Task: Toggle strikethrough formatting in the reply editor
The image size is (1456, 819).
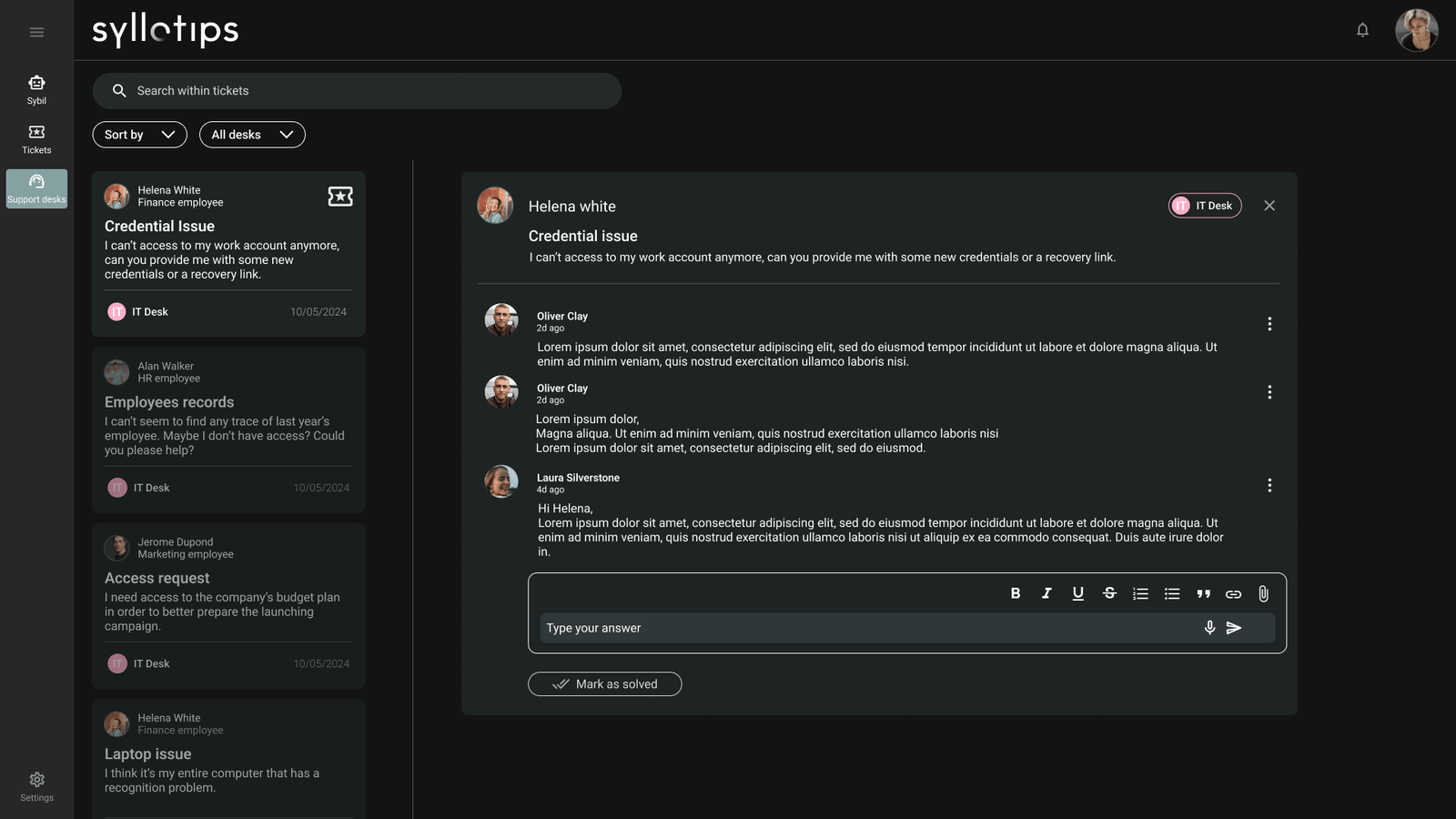Action: click(x=1109, y=593)
